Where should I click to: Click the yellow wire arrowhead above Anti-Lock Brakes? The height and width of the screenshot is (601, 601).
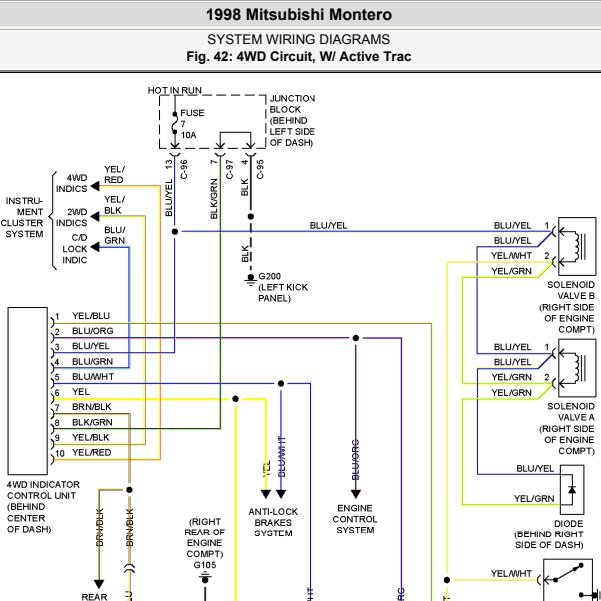click(266, 494)
